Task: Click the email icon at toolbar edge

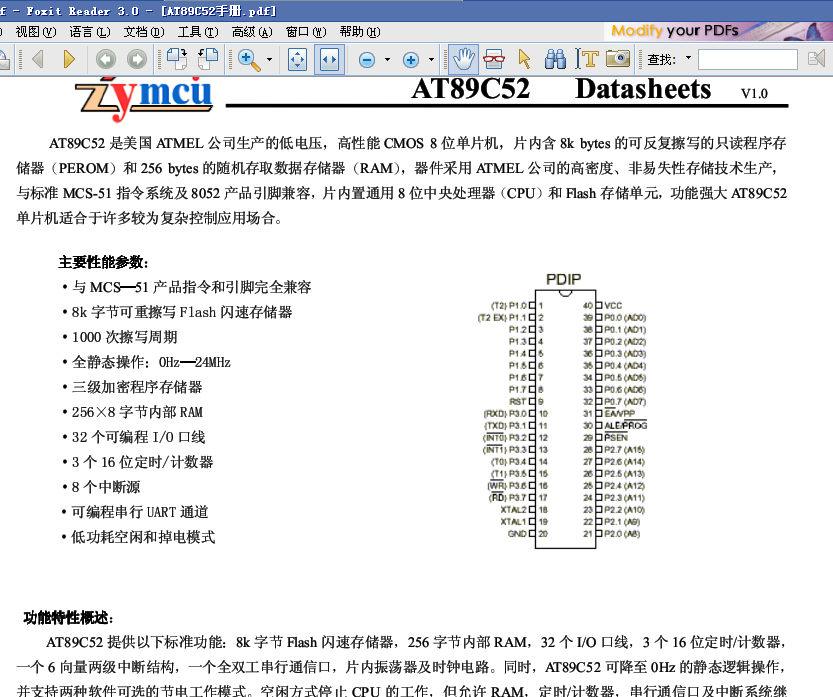Action: tap(4, 60)
